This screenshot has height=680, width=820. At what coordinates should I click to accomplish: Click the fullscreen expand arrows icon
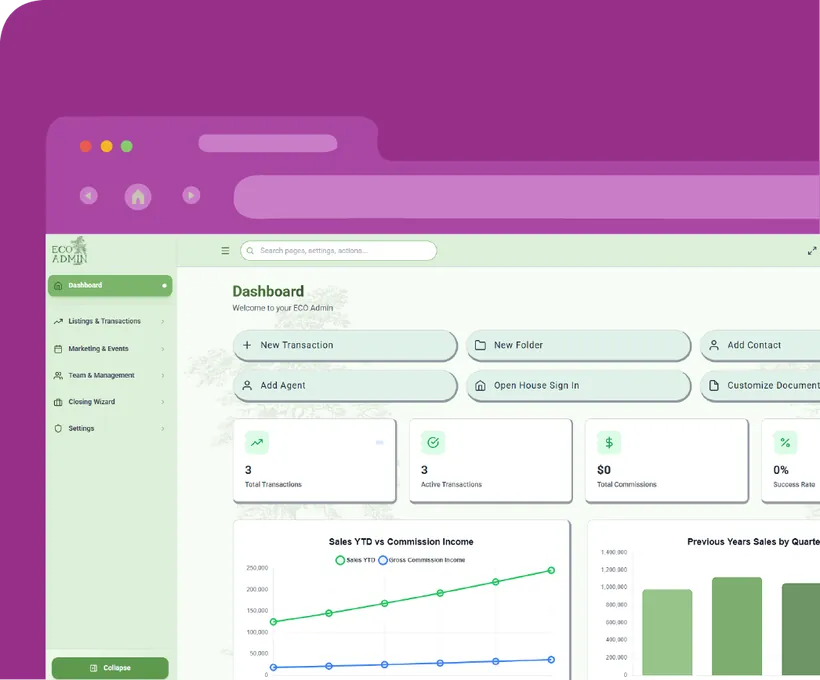812,251
